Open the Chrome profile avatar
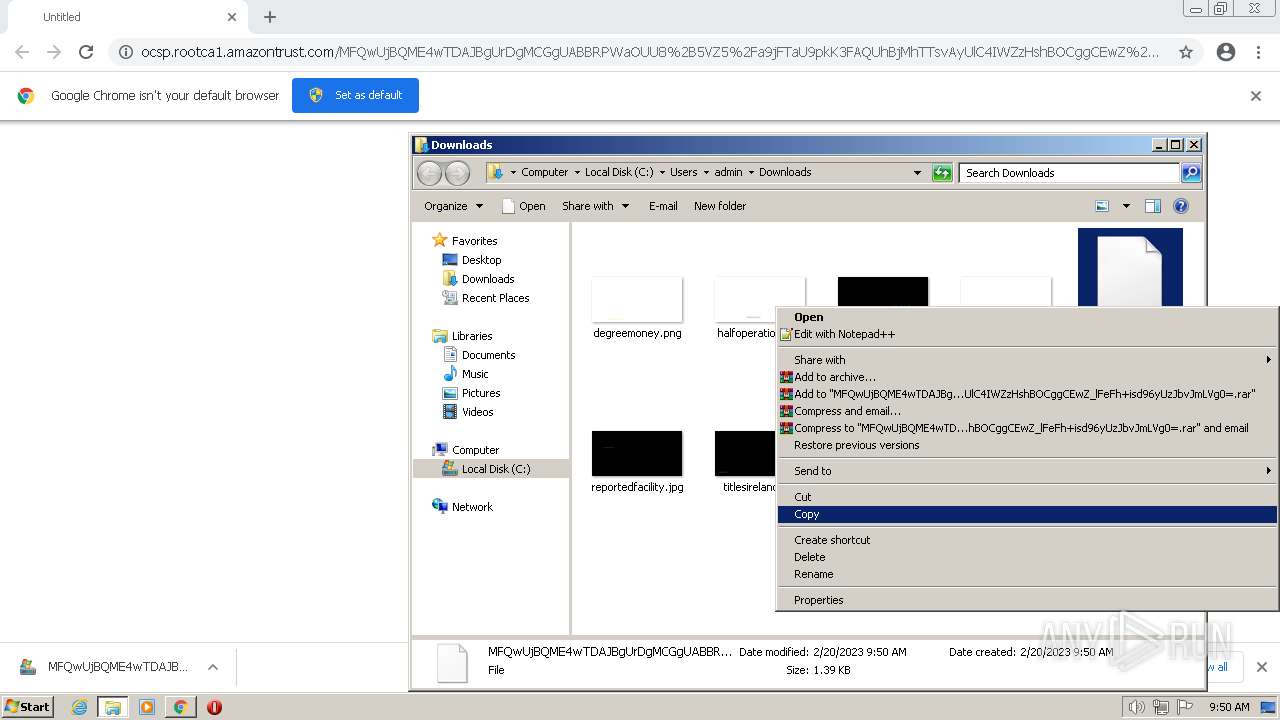 (x=1226, y=52)
